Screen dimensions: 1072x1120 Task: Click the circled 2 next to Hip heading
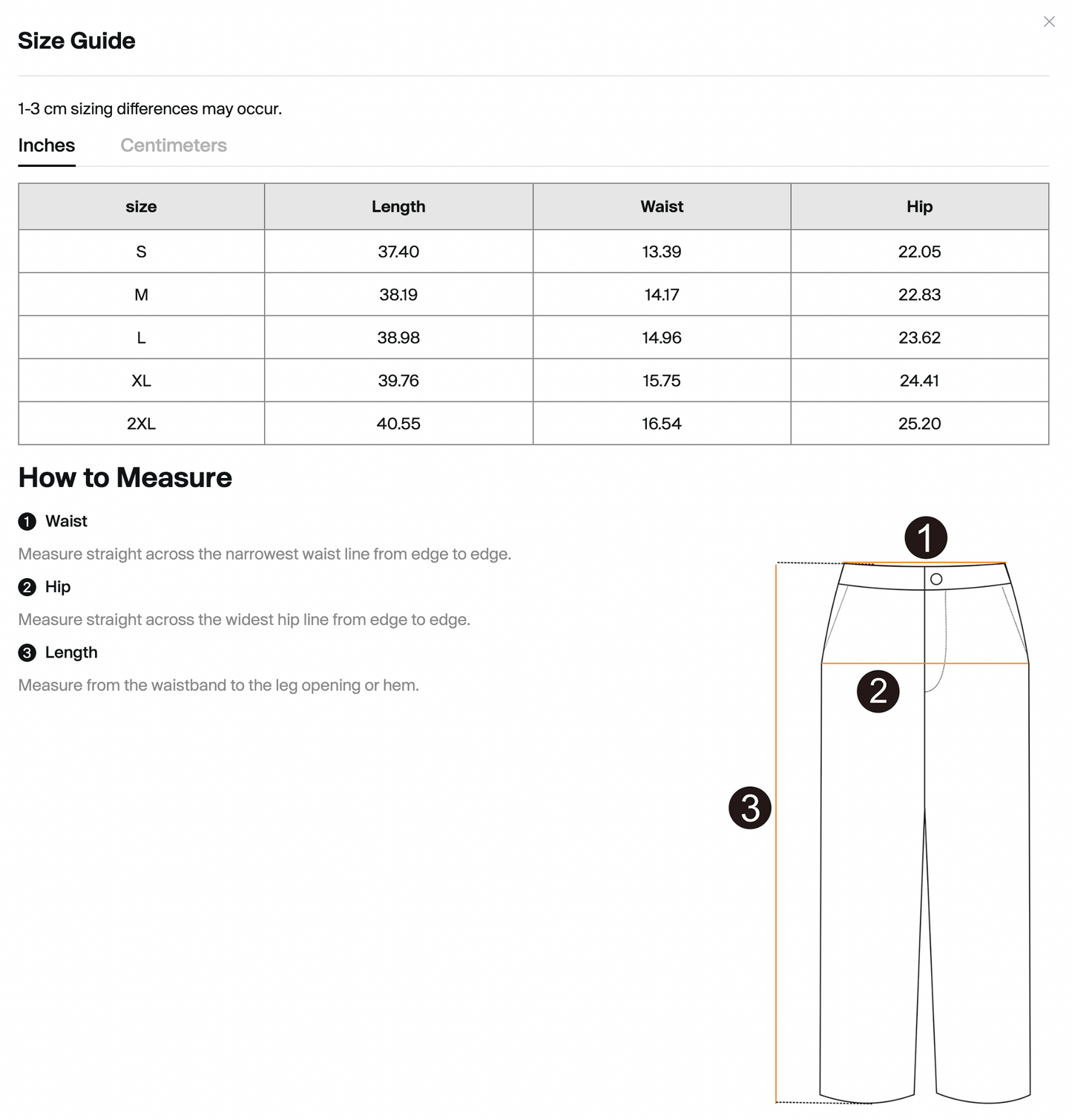click(x=27, y=587)
